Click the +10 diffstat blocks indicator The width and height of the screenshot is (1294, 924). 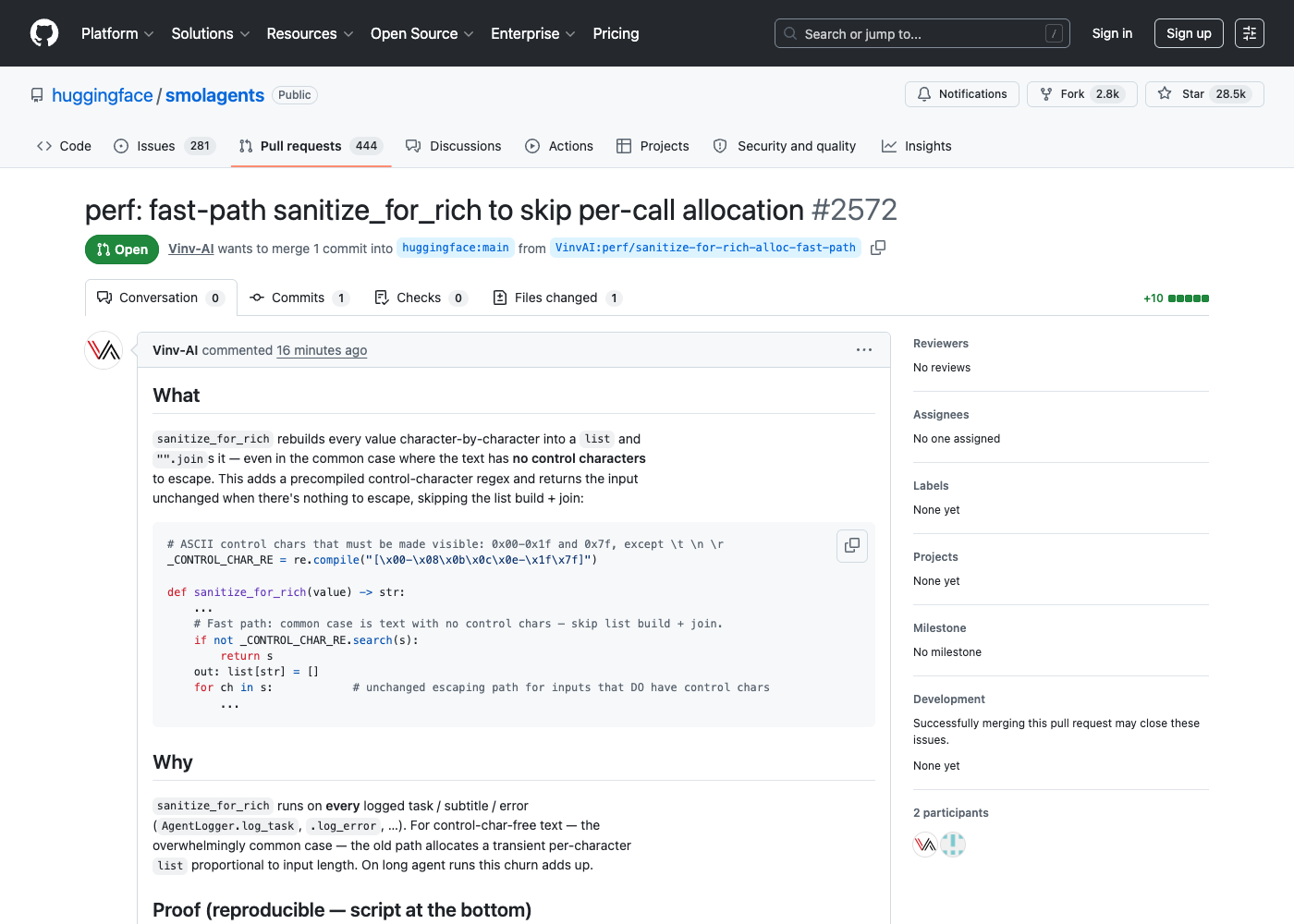(x=1176, y=298)
